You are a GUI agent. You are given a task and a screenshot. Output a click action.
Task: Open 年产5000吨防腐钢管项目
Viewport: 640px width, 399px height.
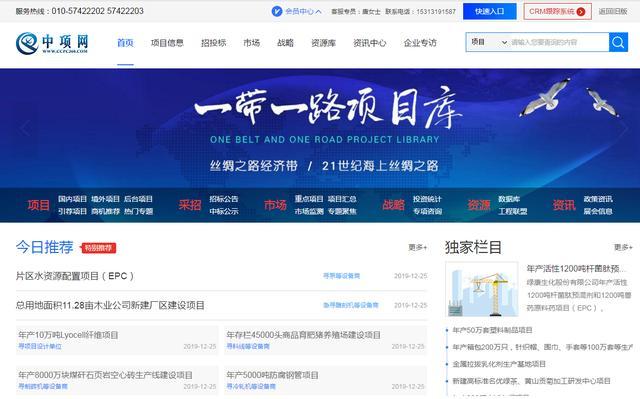pos(272,375)
